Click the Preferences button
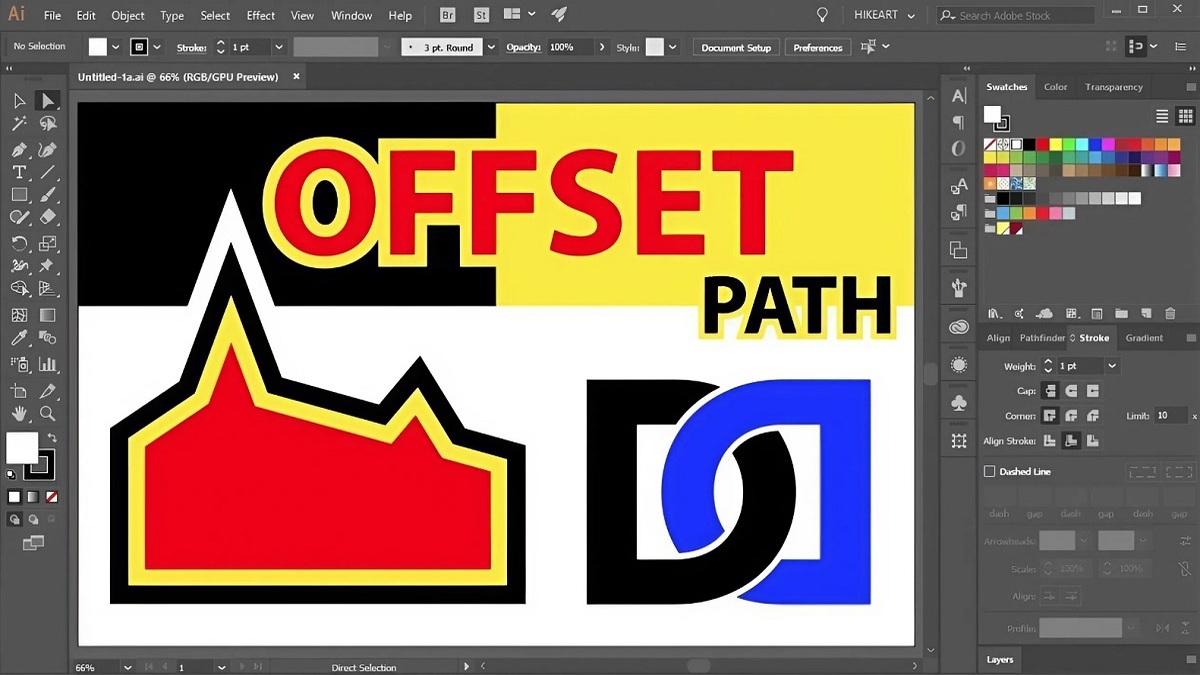Screen dimensions: 1200x675 pyautogui.click(x=817, y=47)
